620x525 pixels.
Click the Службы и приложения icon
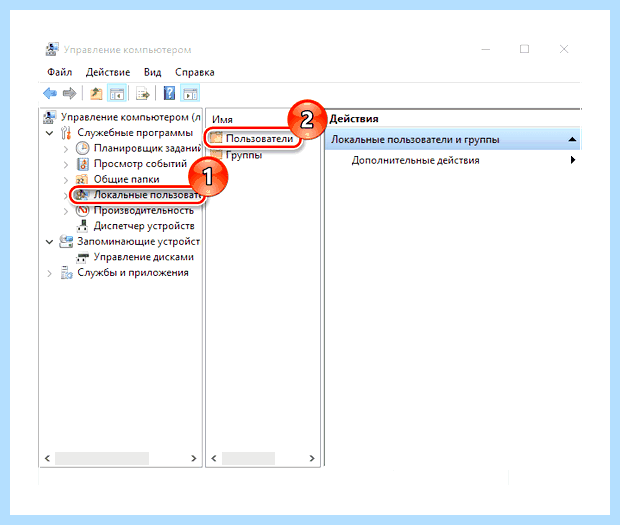66,272
